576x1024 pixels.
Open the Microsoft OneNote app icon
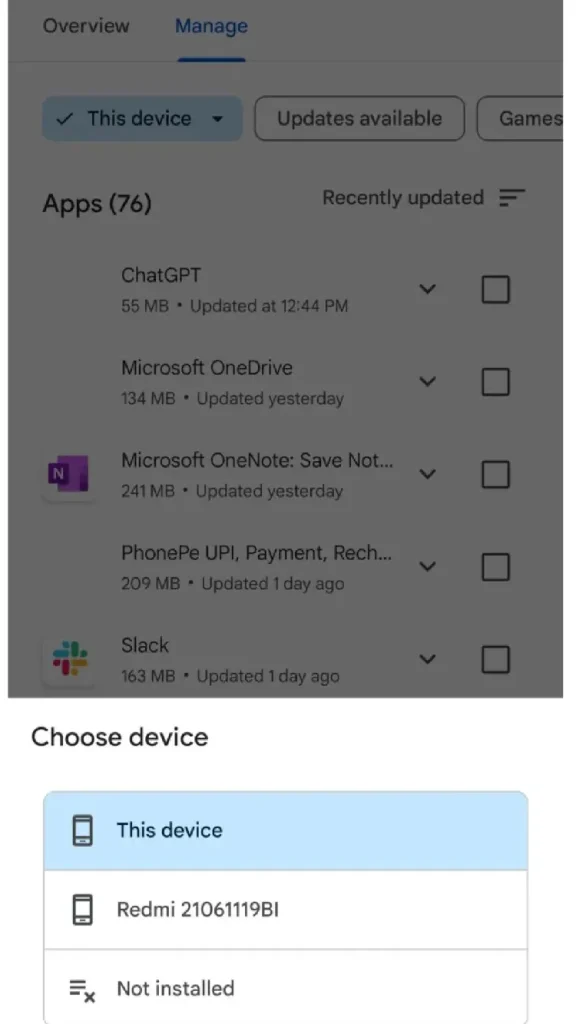pyautogui.click(x=69, y=475)
